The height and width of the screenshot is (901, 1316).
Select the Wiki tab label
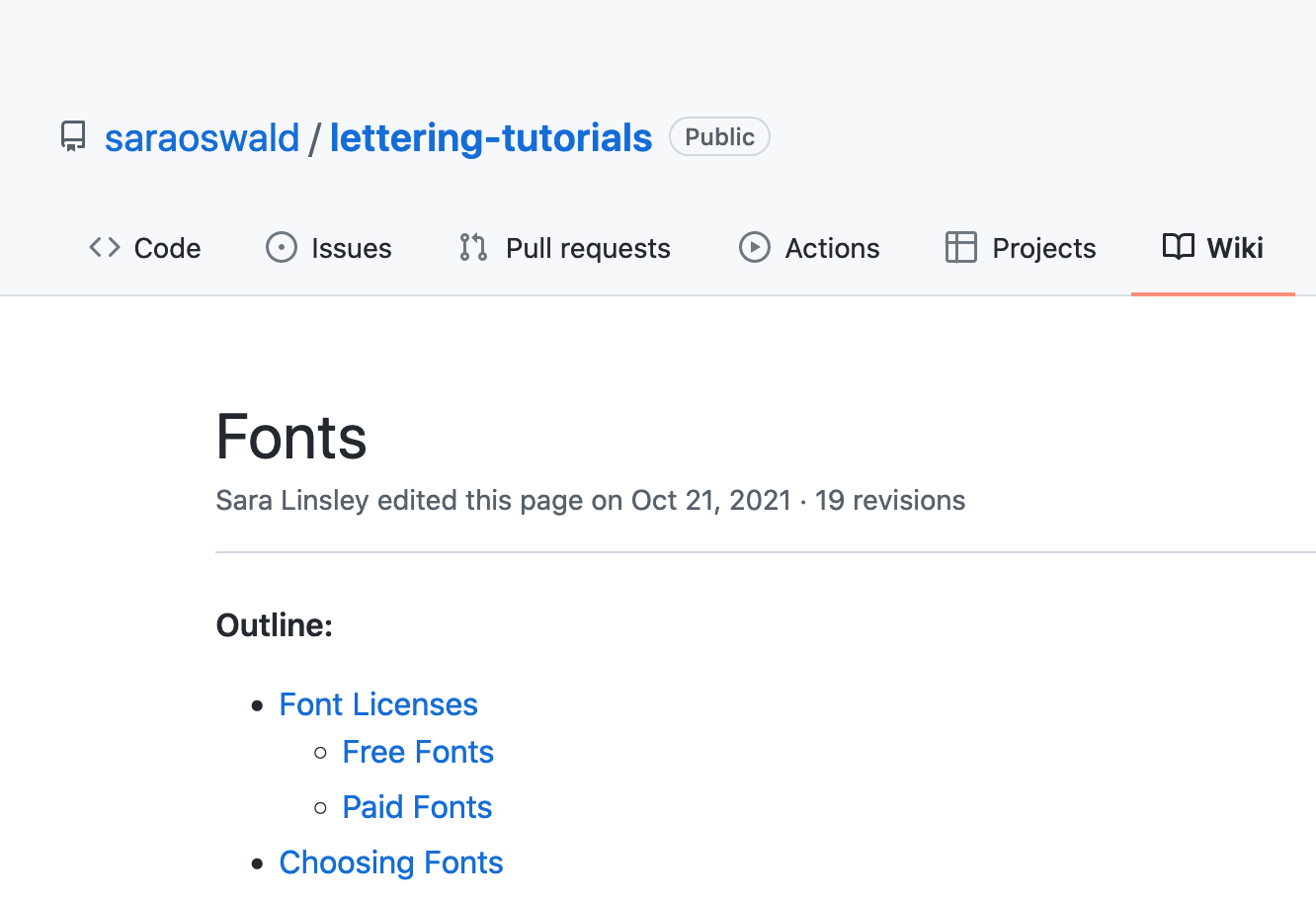point(1235,248)
